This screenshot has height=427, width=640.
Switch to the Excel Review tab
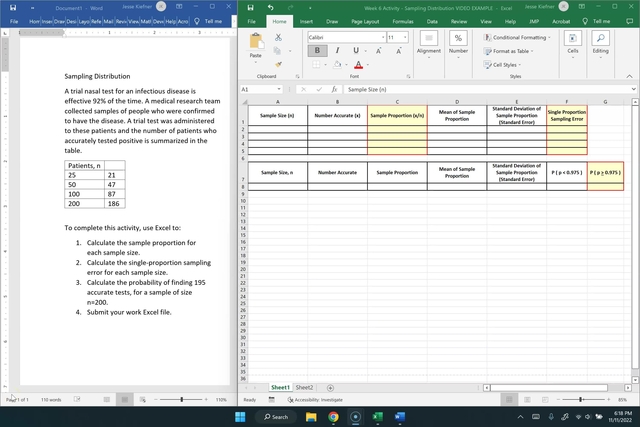(x=459, y=21)
